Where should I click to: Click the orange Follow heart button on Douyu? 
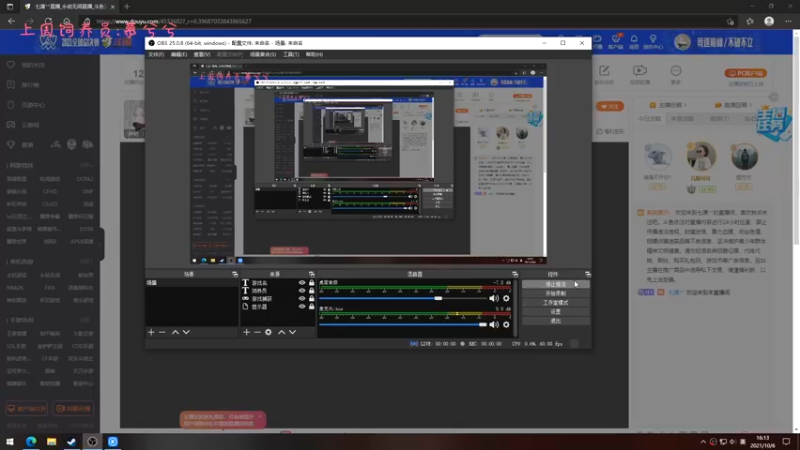click(610, 107)
